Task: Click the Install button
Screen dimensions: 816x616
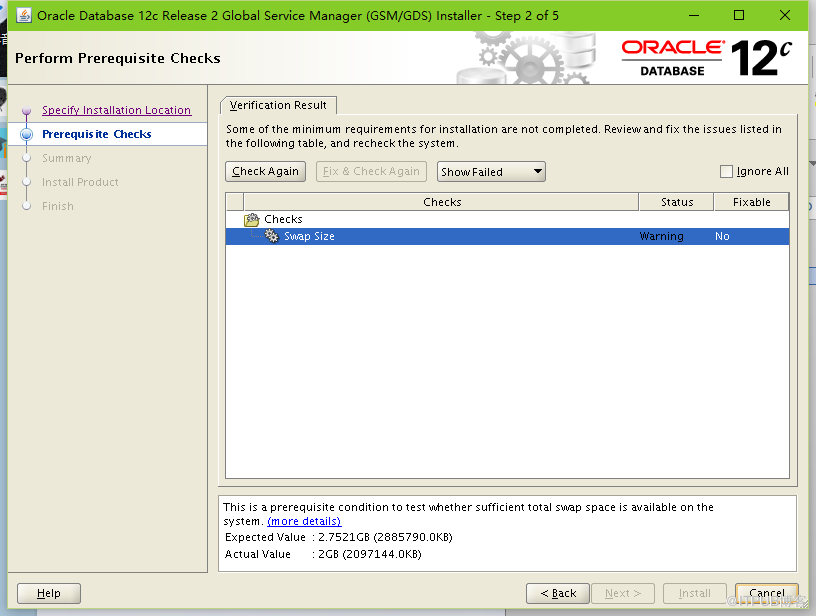Action: tap(694, 593)
